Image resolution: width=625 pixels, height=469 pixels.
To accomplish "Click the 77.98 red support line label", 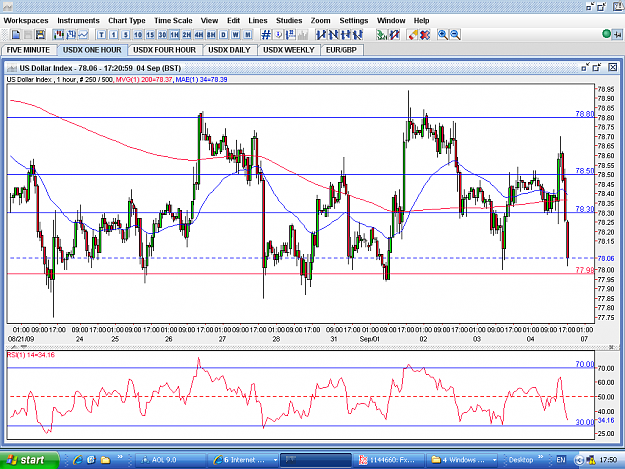I will (584, 270).
